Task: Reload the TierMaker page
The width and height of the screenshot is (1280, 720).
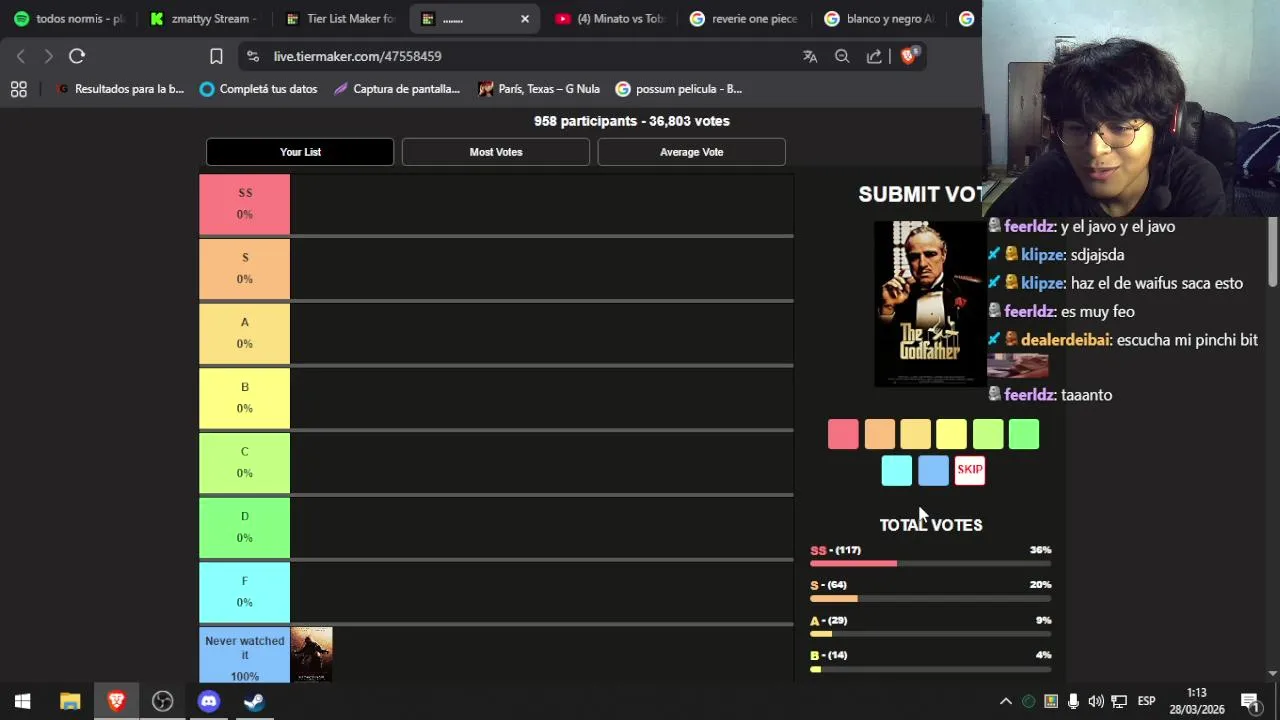Action: click(77, 56)
